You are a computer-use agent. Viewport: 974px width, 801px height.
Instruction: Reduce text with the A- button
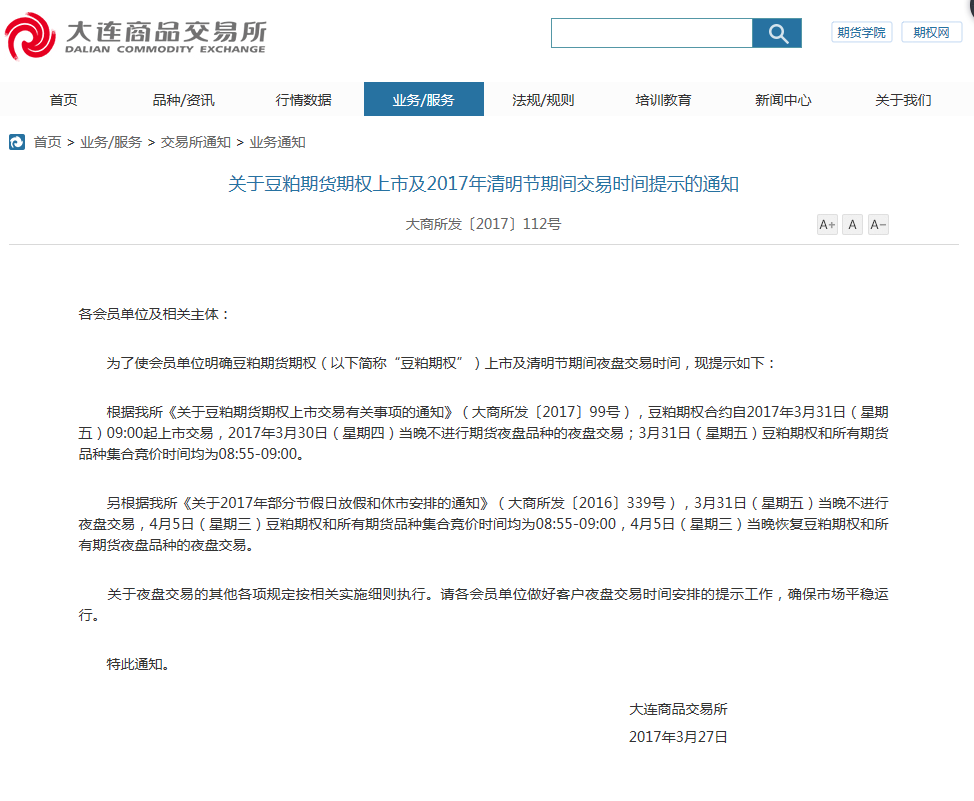pyautogui.click(x=876, y=224)
